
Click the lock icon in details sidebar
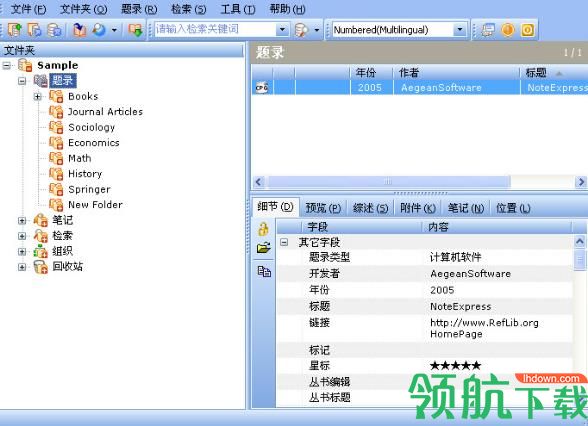coord(264,228)
